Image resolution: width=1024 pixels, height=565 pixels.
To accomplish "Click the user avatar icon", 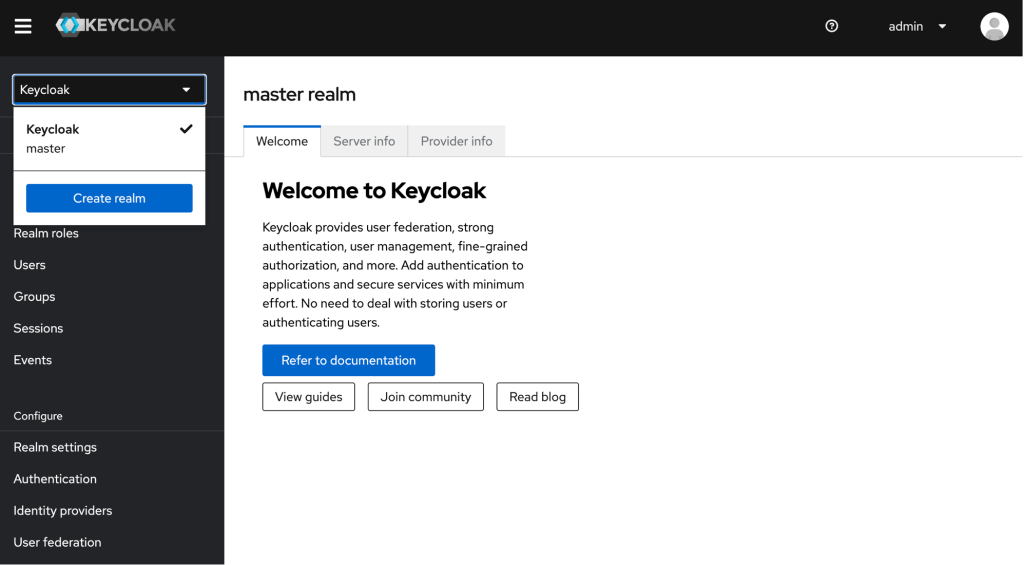I will pyautogui.click(x=994, y=27).
